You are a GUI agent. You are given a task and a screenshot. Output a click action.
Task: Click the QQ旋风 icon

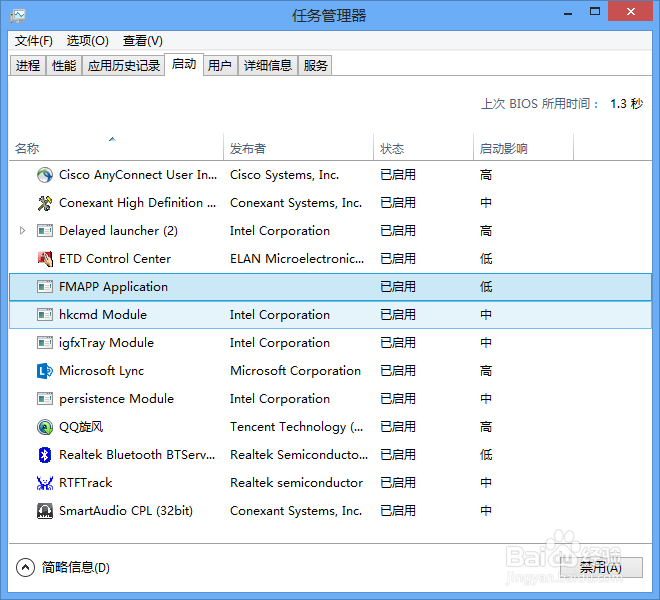(45, 427)
